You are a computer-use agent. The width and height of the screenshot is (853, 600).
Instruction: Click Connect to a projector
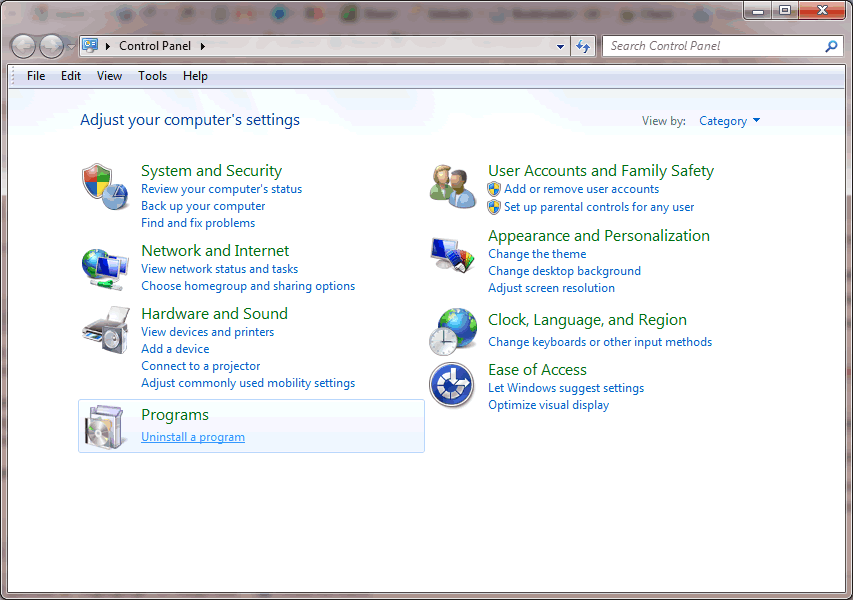(201, 366)
